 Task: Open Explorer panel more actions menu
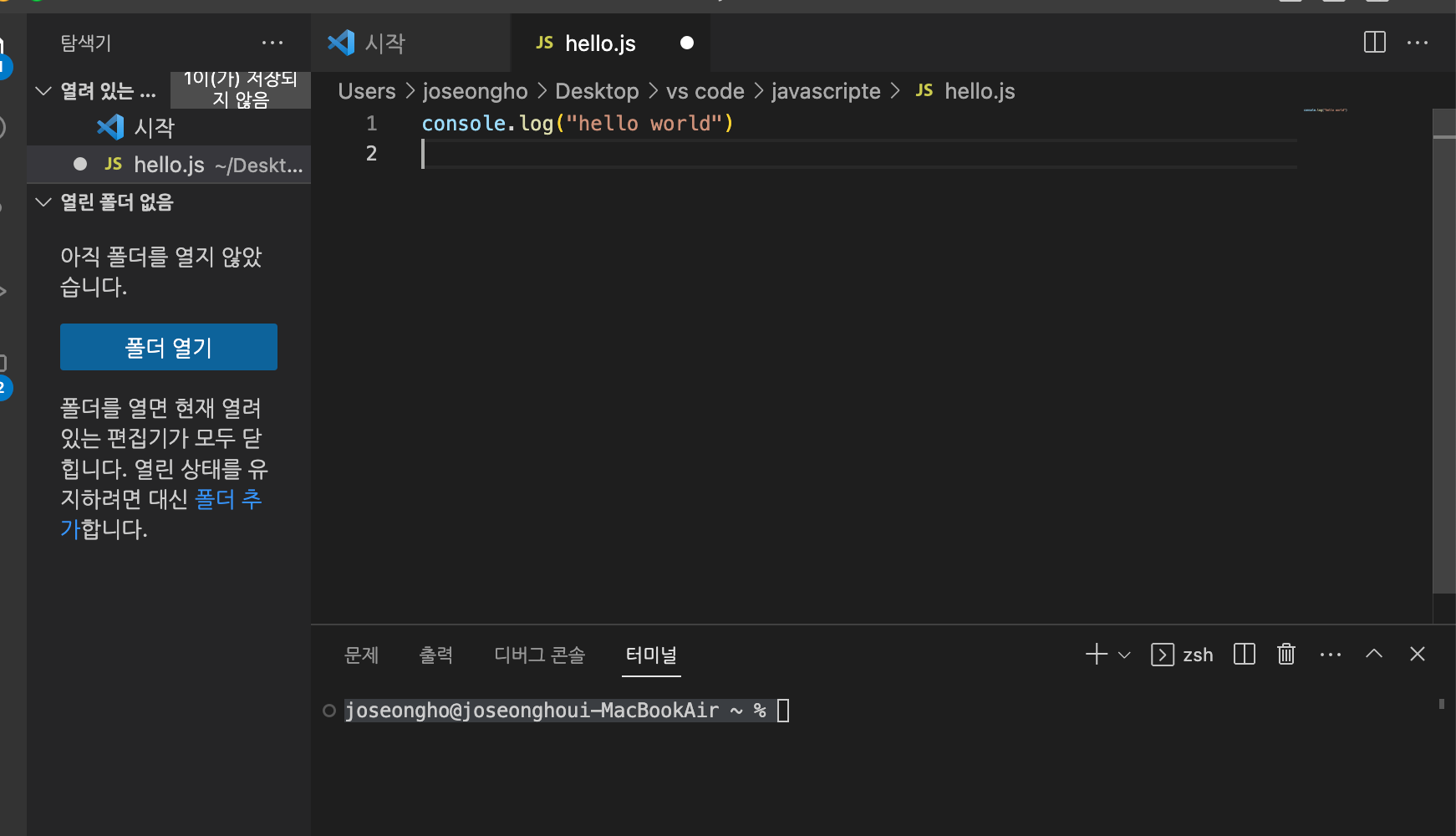pyautogui.click(x=272, y=43)
